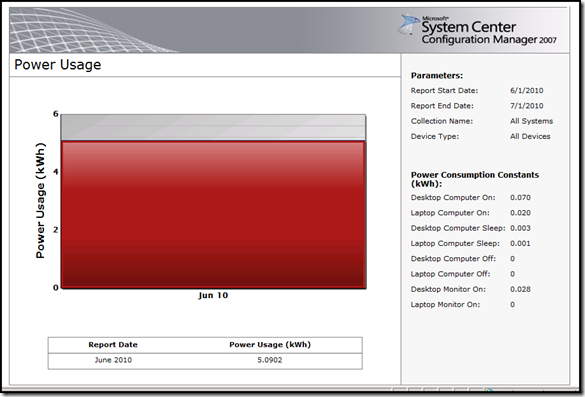Click the 'Device Type:' label
The width and height of the screenshot is (585, 397).
click(x=435, y=137)
